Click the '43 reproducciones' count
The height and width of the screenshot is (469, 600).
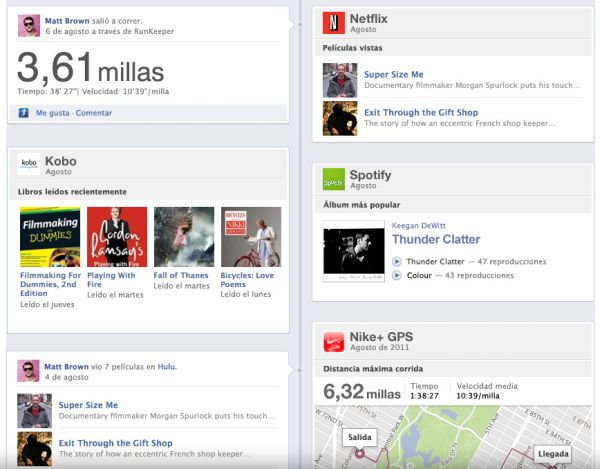[x=479, y=275]
